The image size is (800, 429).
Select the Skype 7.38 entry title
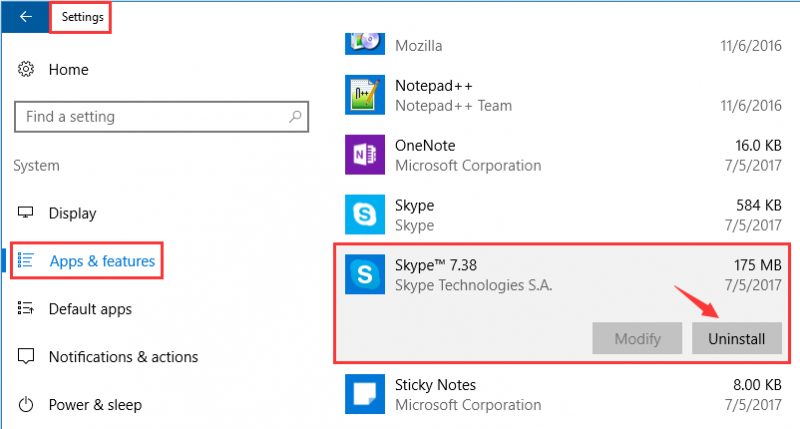point(436,265)
